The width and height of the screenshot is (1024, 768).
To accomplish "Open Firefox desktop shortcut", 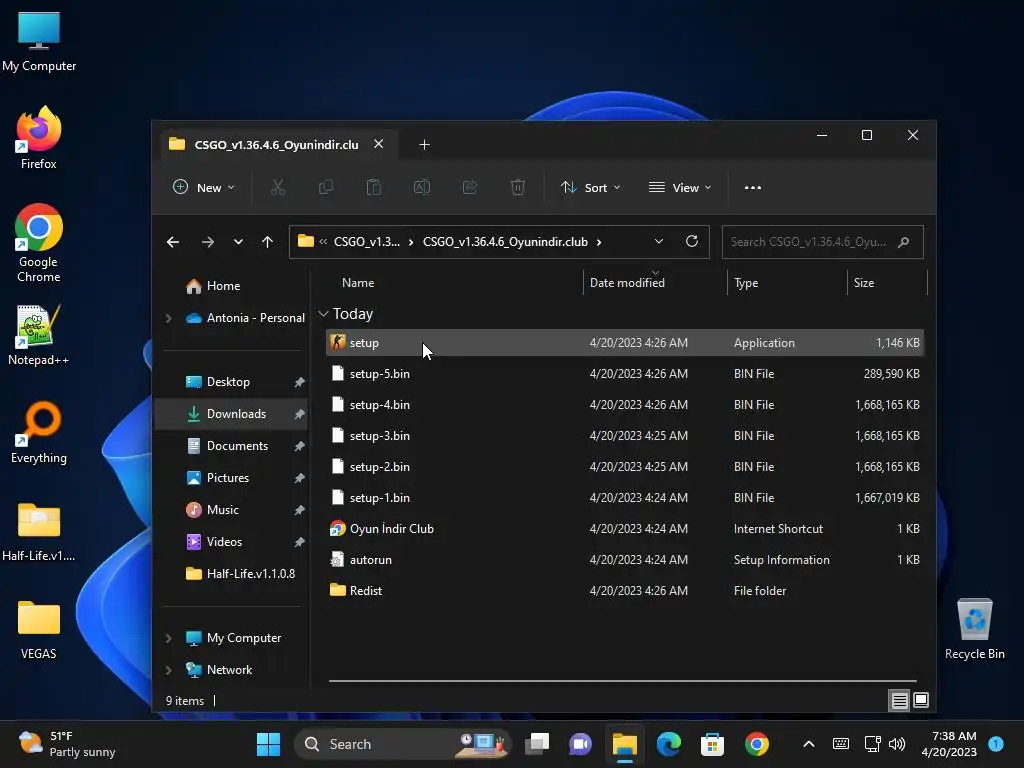I will coord(39,138).
